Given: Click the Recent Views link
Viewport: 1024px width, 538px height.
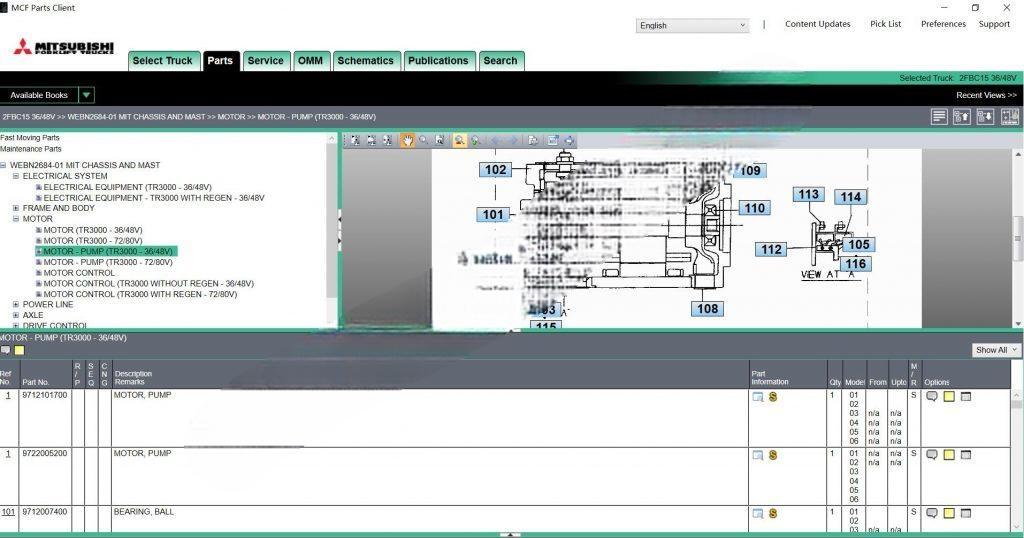Looking at the screenshot, I should [986, 95].
